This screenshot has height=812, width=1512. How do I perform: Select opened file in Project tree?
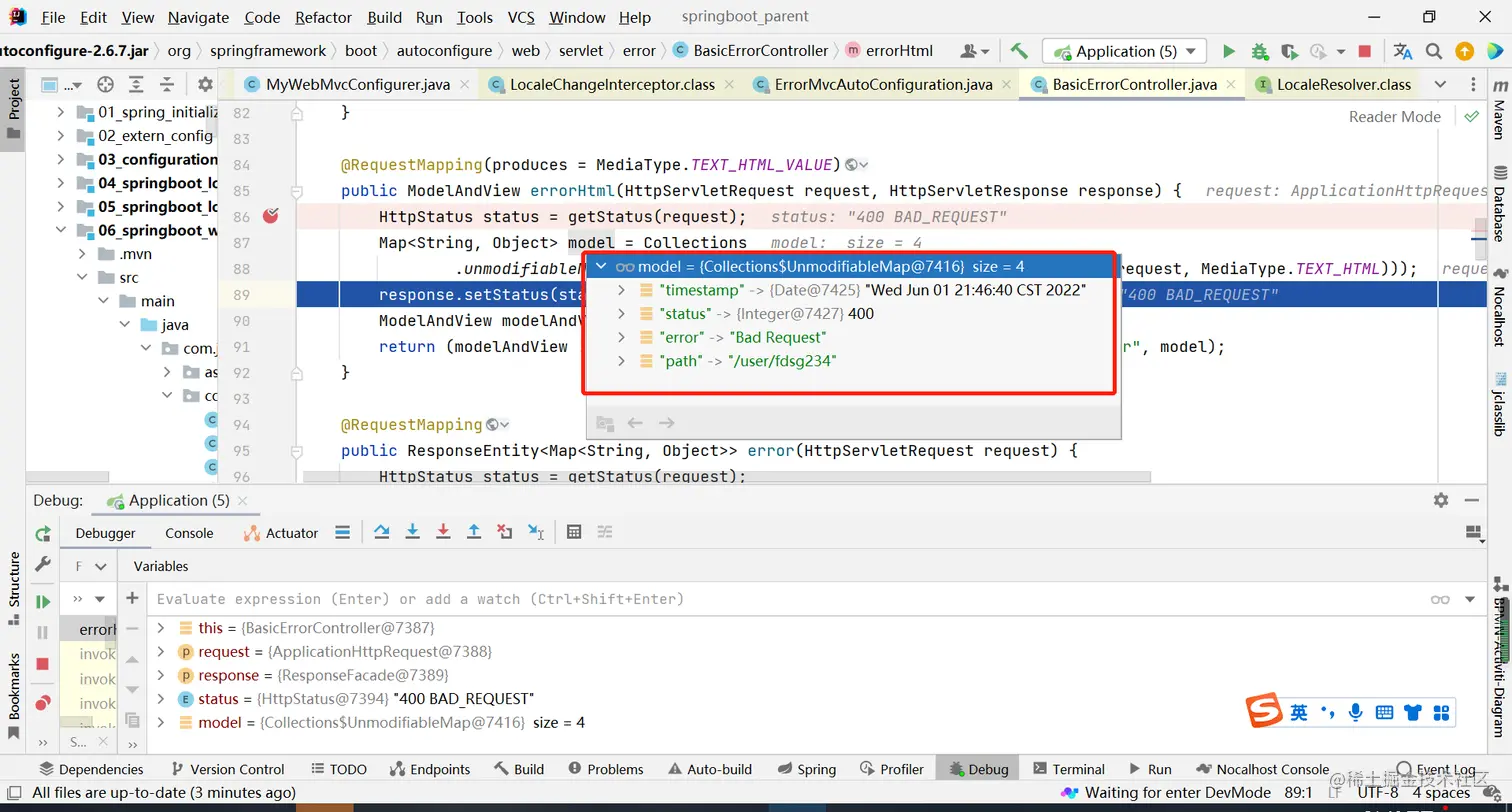105,85
